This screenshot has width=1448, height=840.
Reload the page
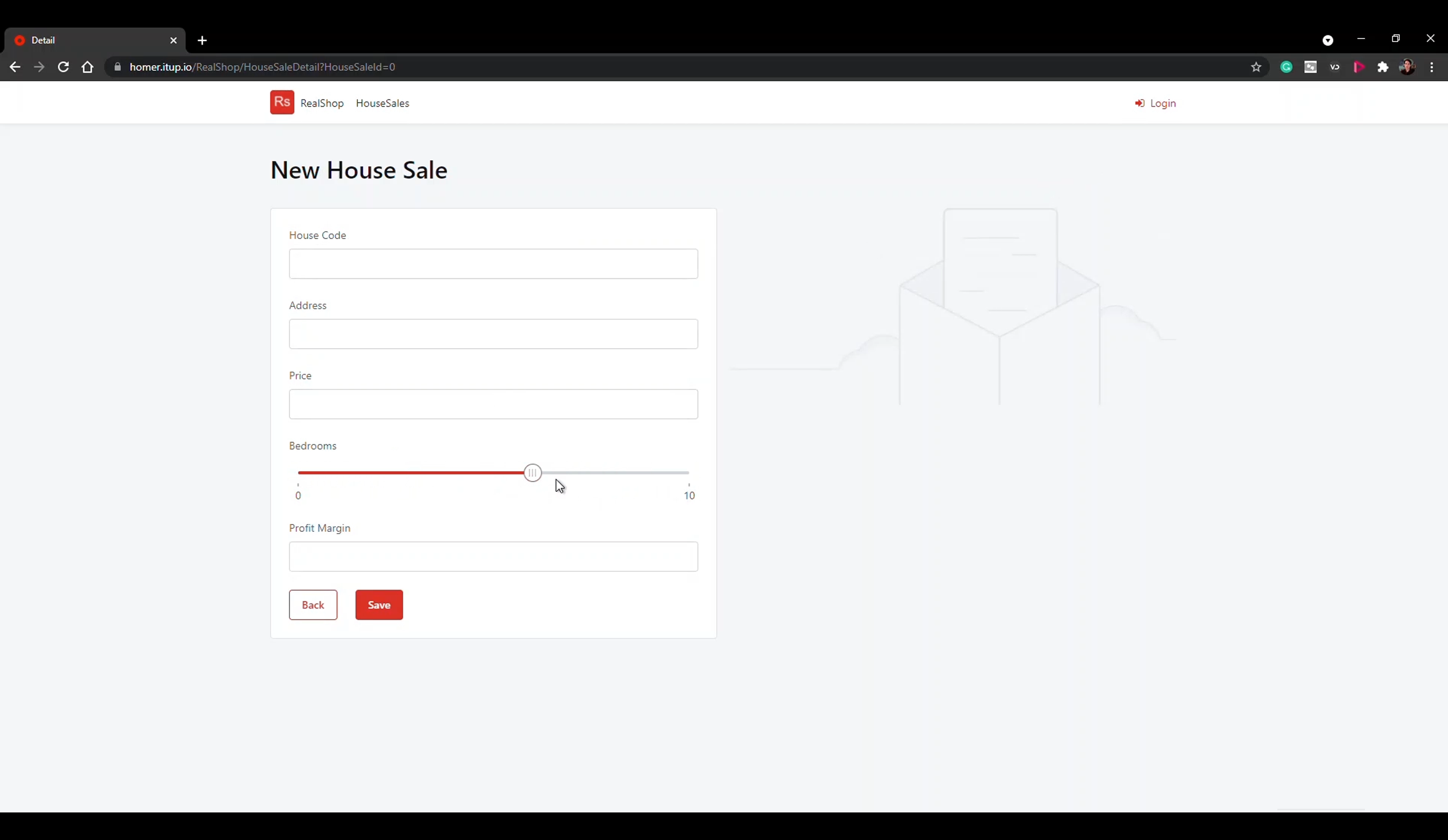point(63,66)
